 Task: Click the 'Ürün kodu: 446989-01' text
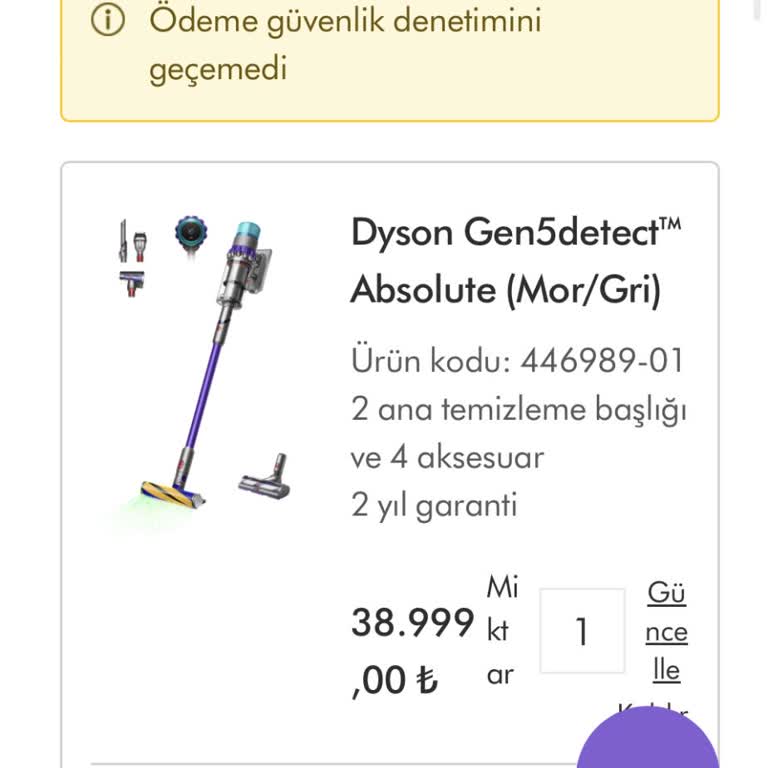click(517, 360)
